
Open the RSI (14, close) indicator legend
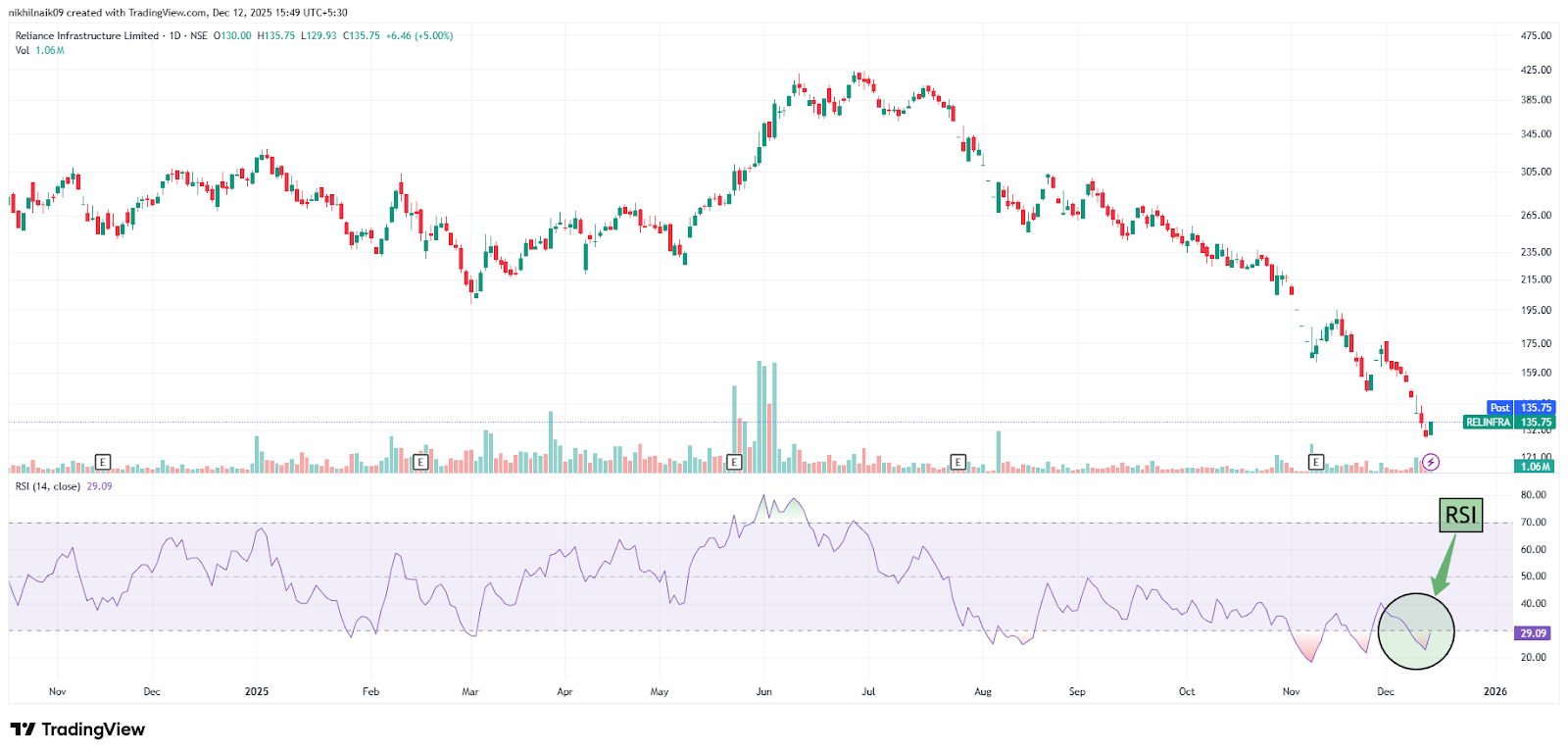[48, 486]
